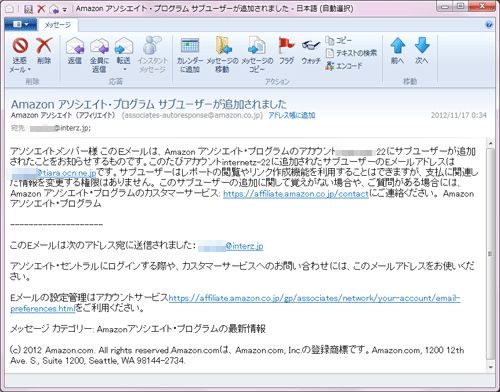Screen dimensions: 500x392
Task: Open Find Text (テキストの検索)
Action: coord(351,53)
